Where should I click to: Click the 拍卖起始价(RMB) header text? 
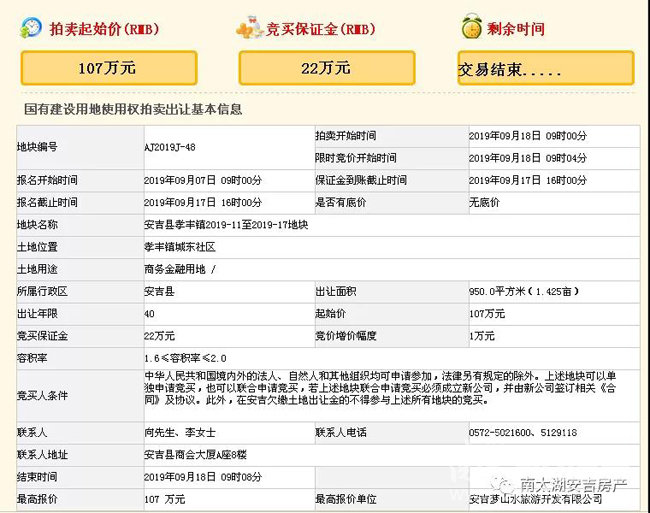point(104,29)
